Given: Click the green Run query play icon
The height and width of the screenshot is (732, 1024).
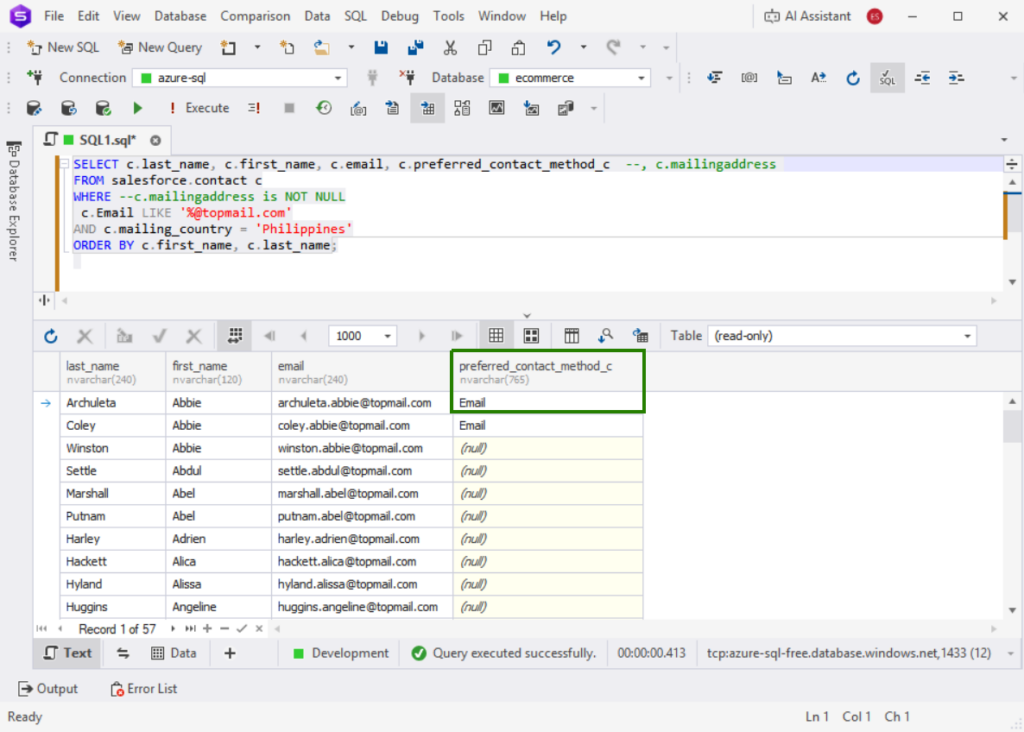Looking at the screenshot, I should coord(137,108).
